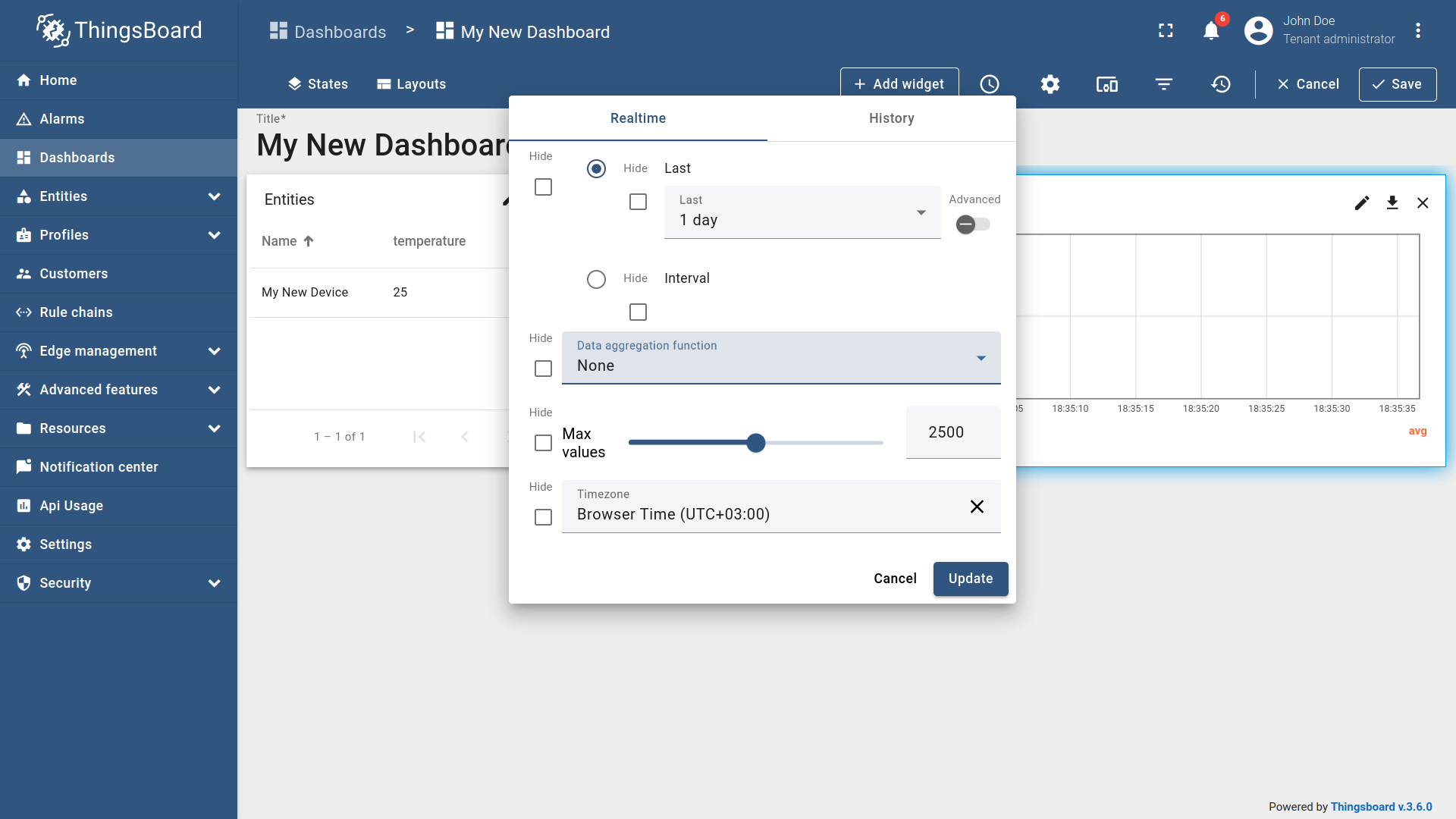
Task: Open the filters icon on dashboard toolbar
Action: click(x=1163, y=84)
